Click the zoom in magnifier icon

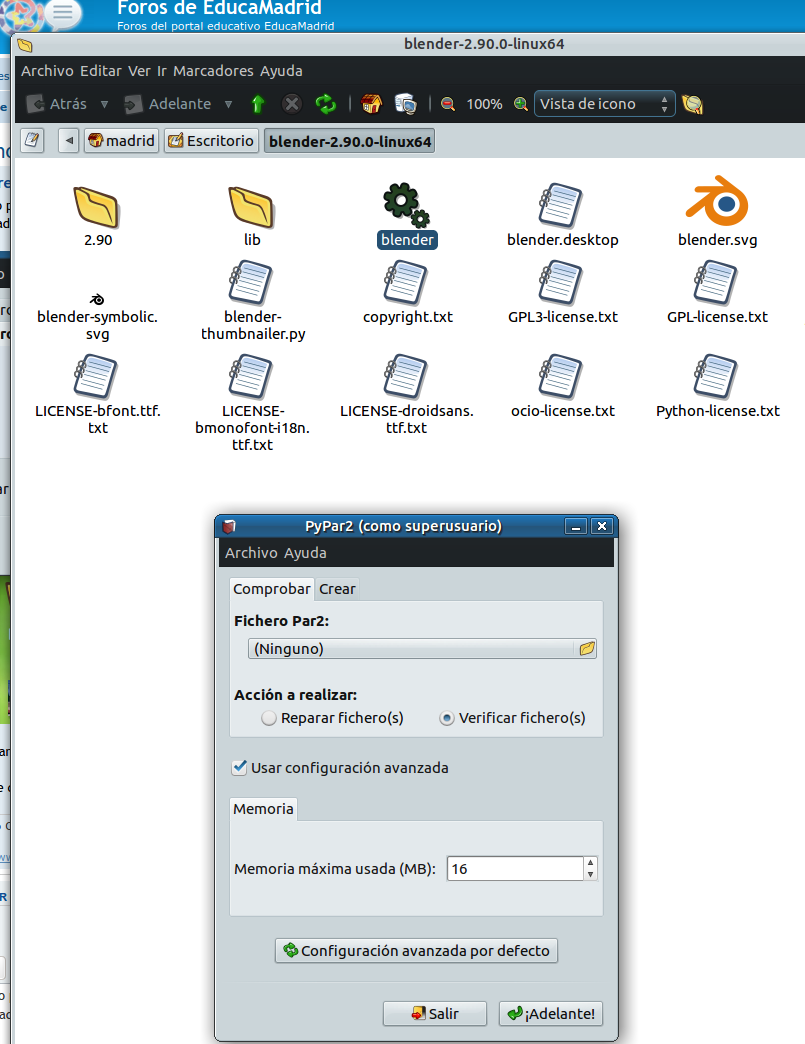[x=521, y=104]
